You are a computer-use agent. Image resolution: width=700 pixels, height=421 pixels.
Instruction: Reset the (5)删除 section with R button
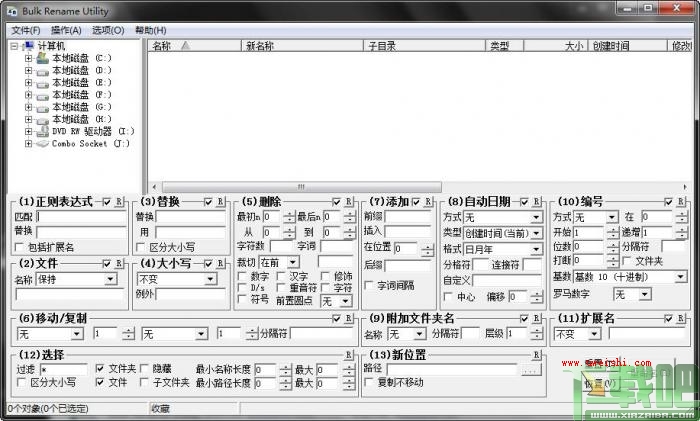point(349,202)
